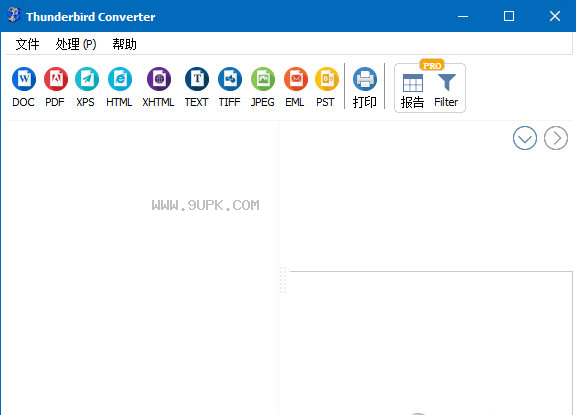Go to next with circled right arrow
576x415 pixels.
point(556,138)
